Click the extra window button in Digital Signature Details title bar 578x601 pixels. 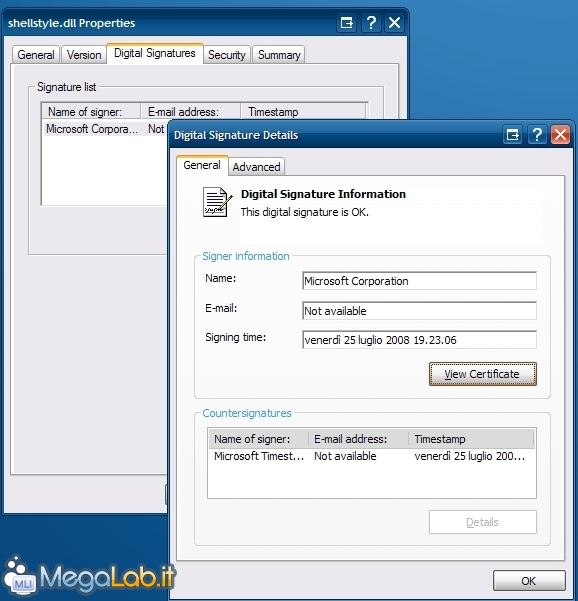coord(512,135)
